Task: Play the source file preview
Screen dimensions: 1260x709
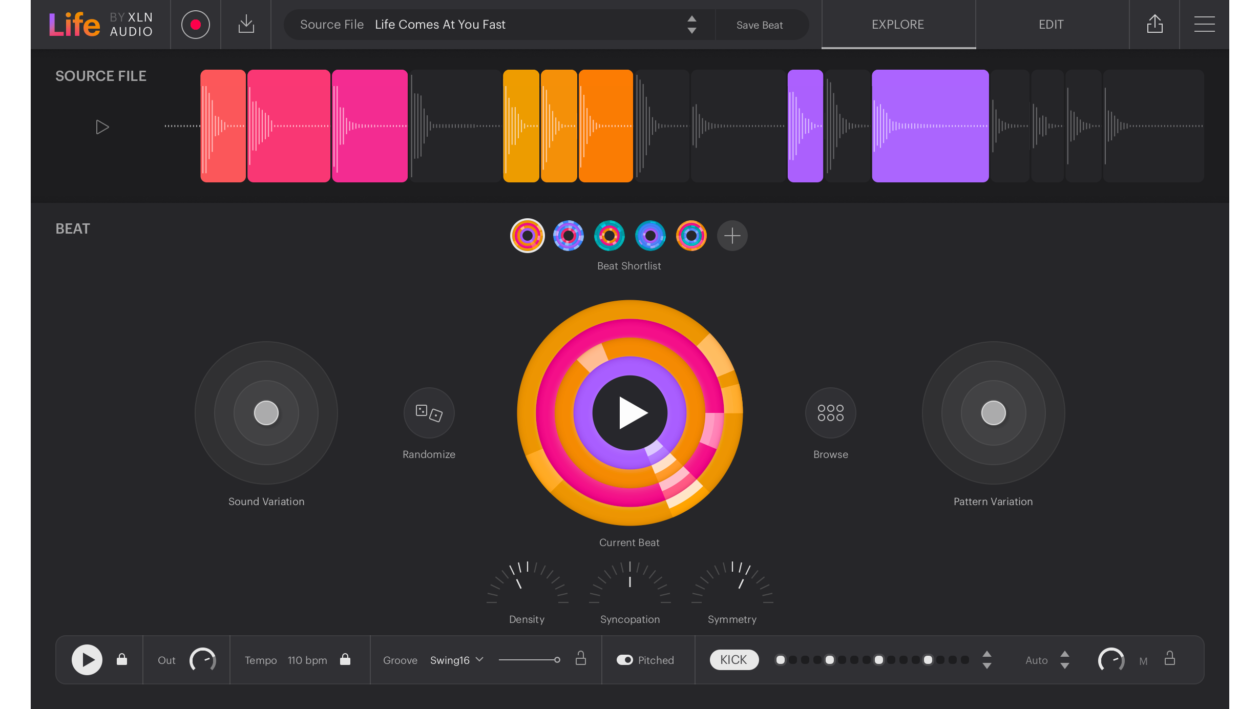Action: tap(102, 127)
